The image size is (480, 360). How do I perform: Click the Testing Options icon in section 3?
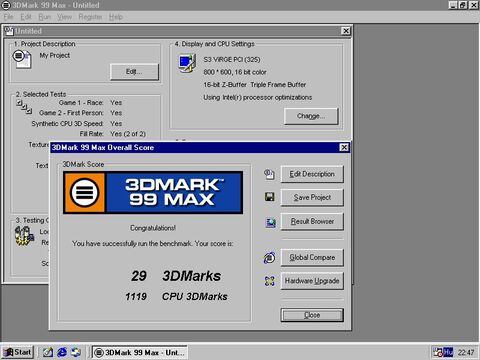point(24,236)
